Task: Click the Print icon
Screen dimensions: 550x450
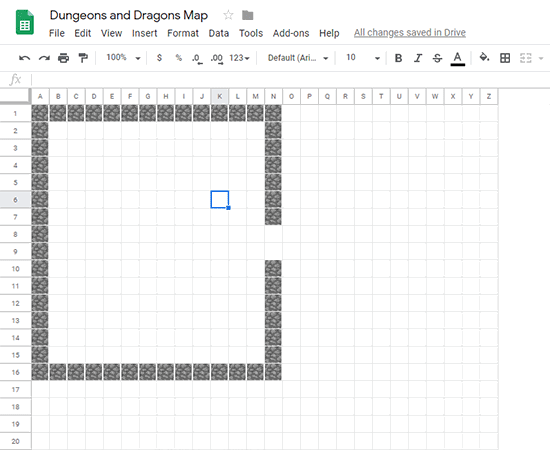Action: [x=63, y=58]
